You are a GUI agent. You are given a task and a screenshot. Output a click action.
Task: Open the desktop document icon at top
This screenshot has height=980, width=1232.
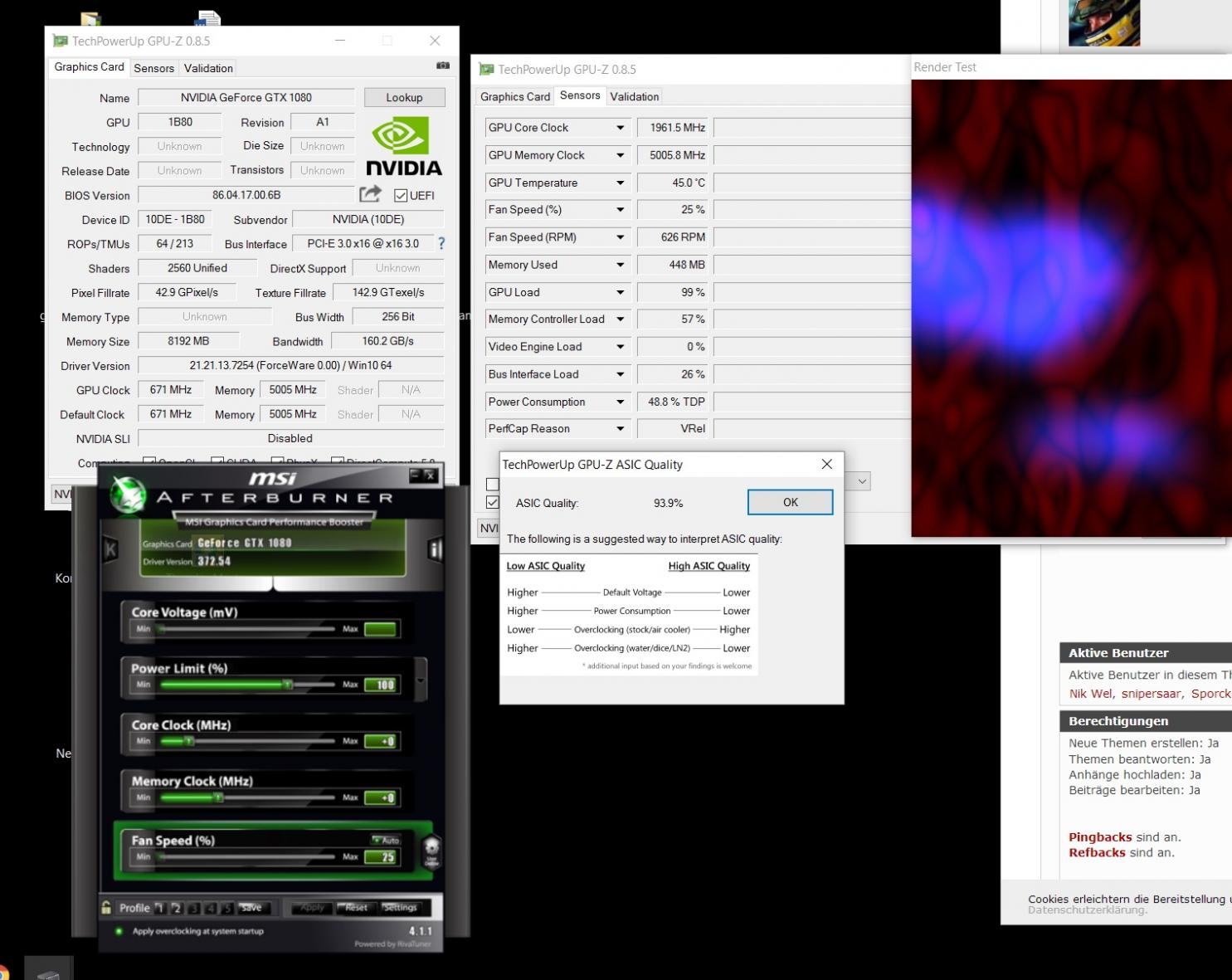click(208, 17)
